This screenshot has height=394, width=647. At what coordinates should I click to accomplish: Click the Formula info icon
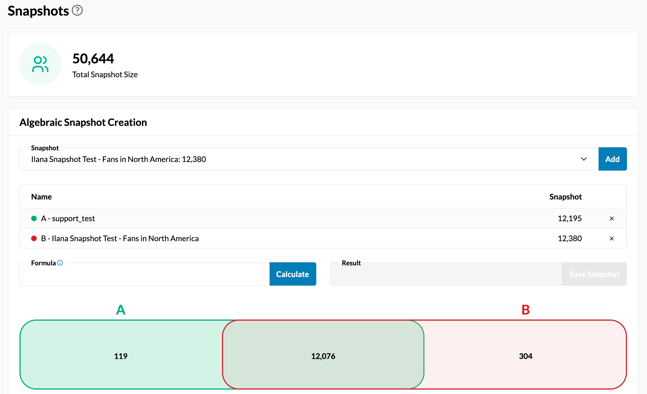(x=60, y=263)
